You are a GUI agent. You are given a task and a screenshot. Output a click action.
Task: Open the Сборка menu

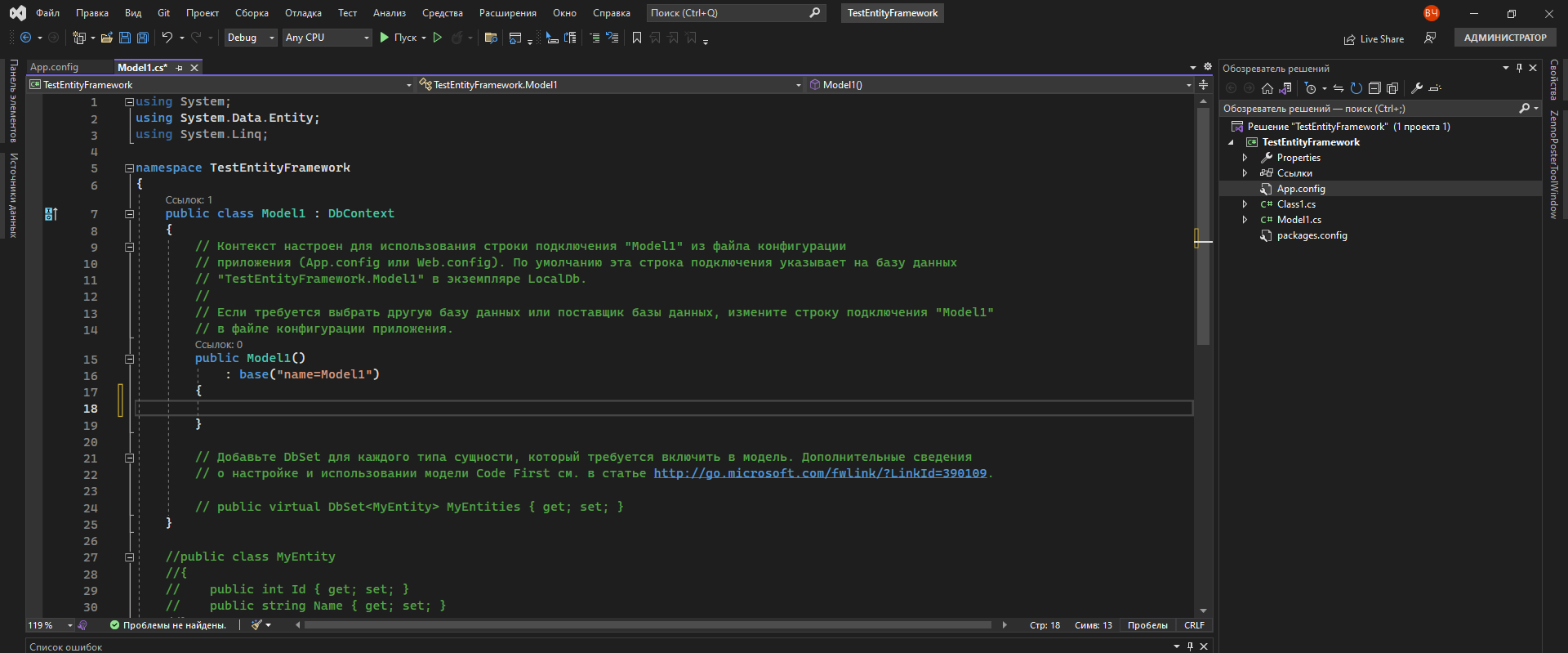(x=252, y=13)
